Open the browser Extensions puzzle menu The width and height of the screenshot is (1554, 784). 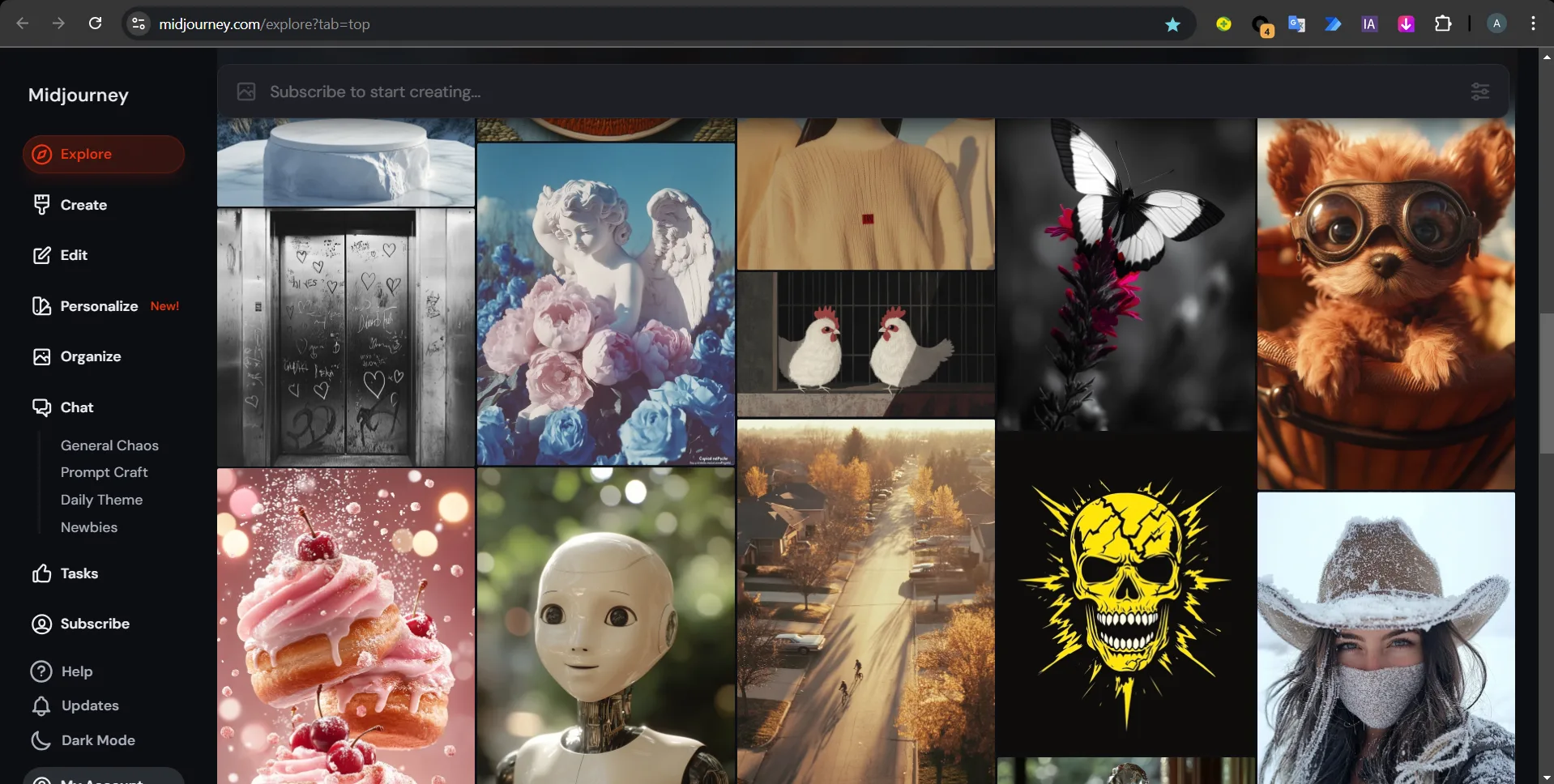coord(1442,23)
